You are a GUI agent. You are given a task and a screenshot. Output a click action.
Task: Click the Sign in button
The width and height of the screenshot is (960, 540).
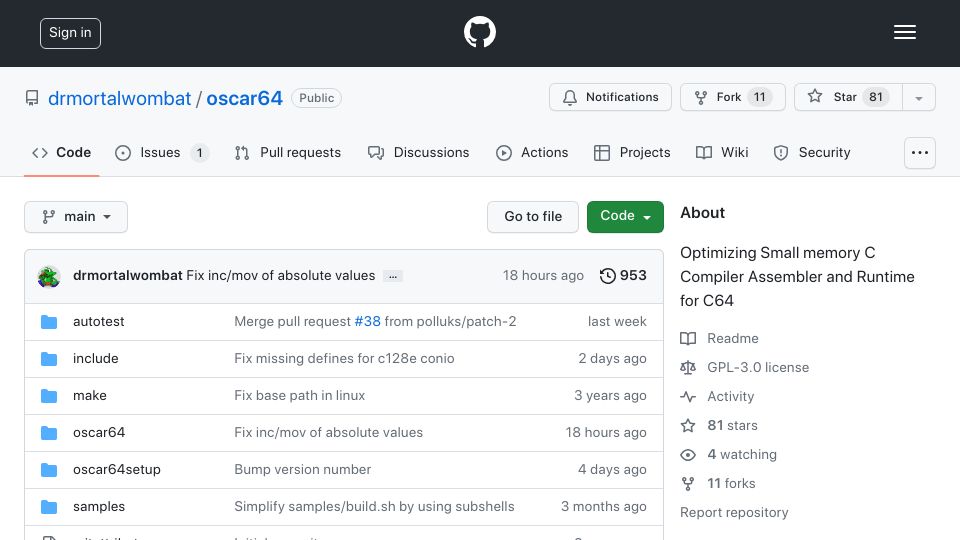pos(70,33)
